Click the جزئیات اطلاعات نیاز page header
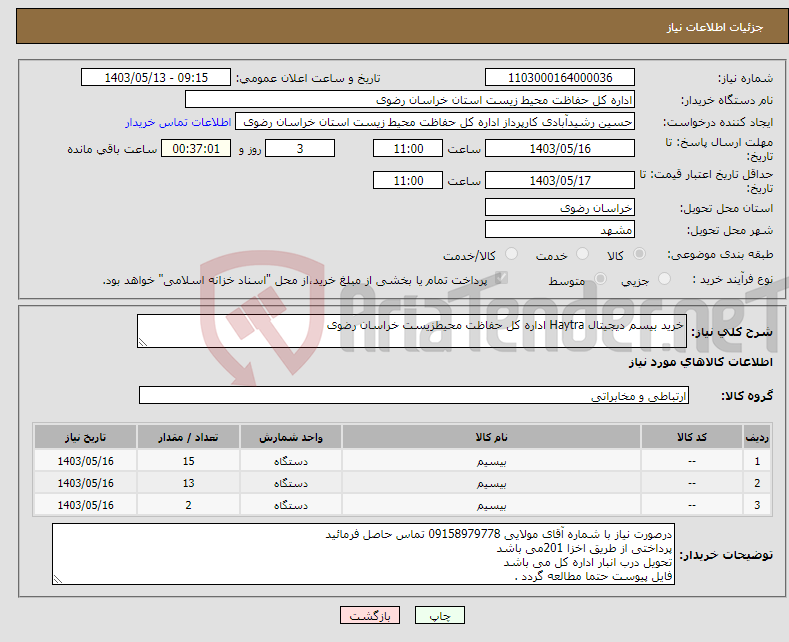This screenshot has width=789, height=642. coord(715,27)
